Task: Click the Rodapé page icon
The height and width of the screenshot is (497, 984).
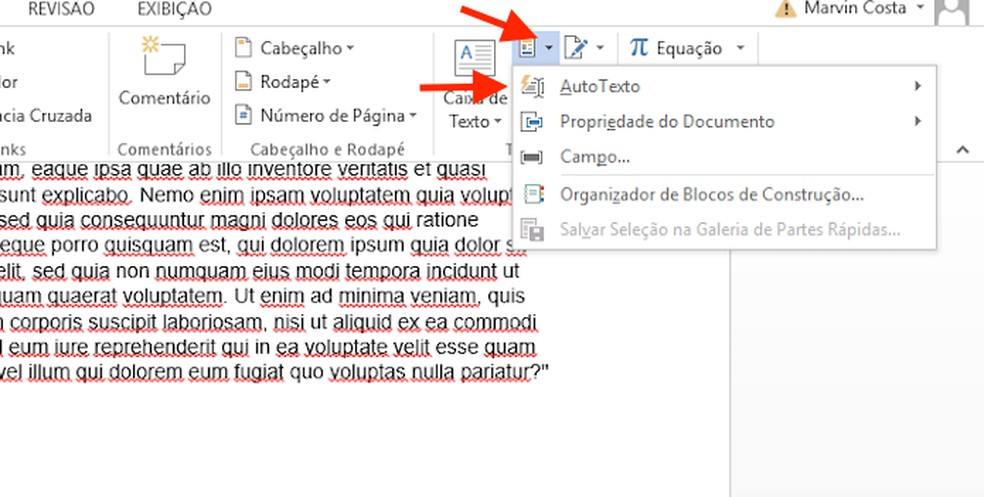Action: click(243, 82)
